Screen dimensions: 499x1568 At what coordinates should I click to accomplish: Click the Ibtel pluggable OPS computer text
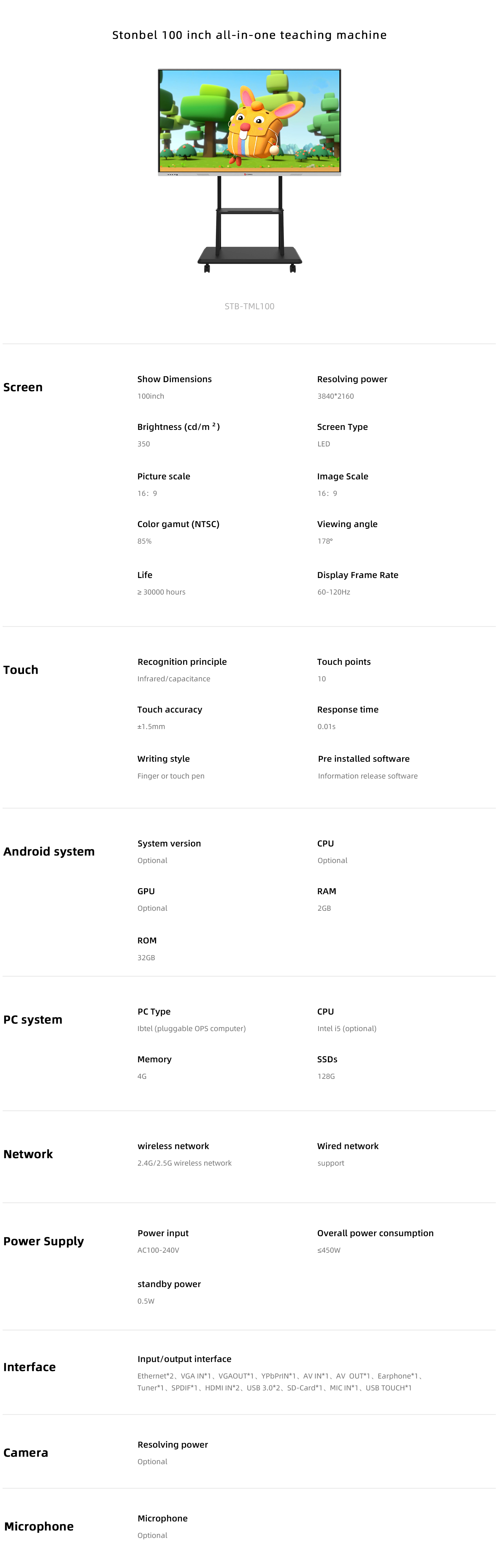coord(192,1029)
